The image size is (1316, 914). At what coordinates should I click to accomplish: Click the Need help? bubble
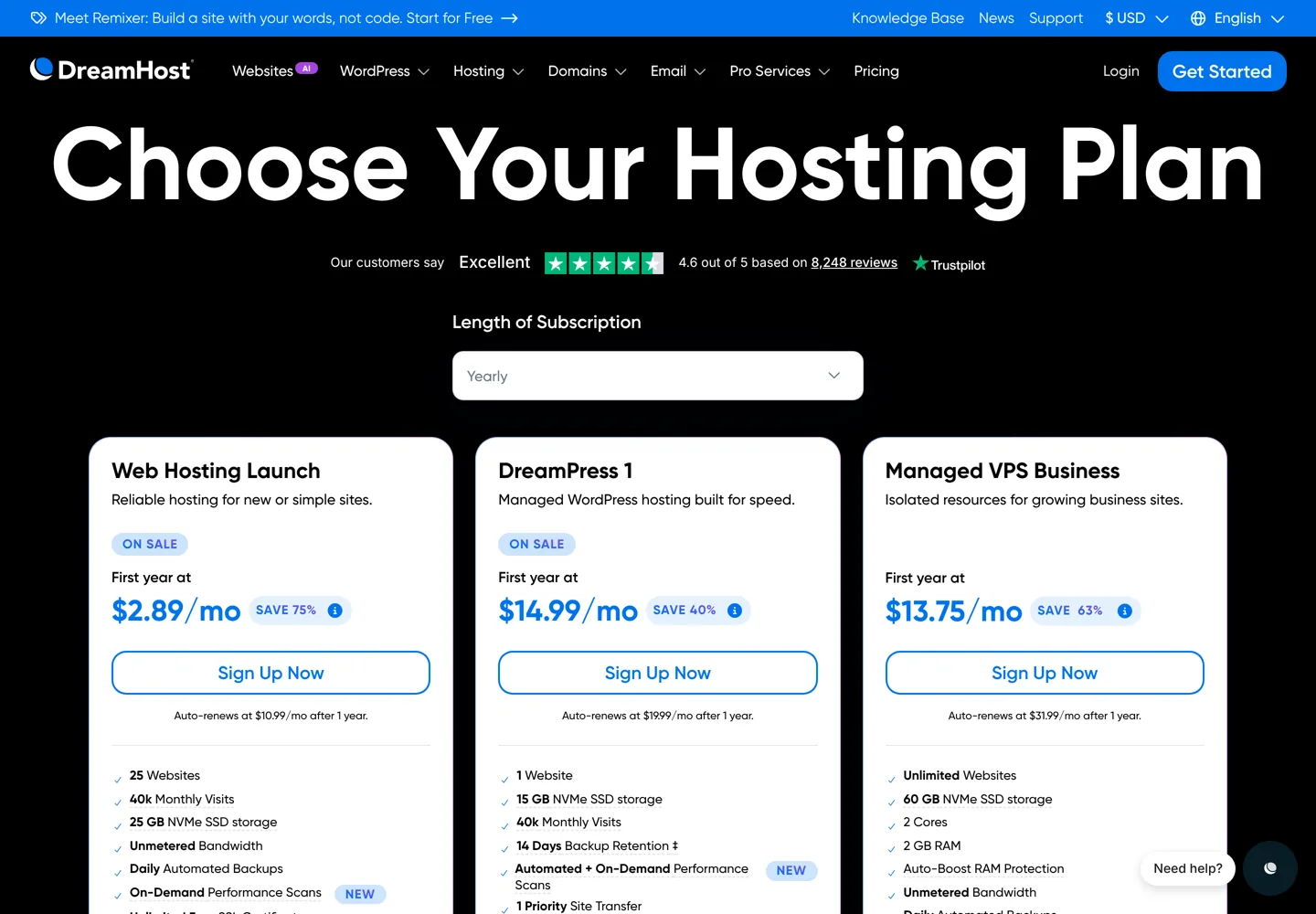(x=1188, y=868)
